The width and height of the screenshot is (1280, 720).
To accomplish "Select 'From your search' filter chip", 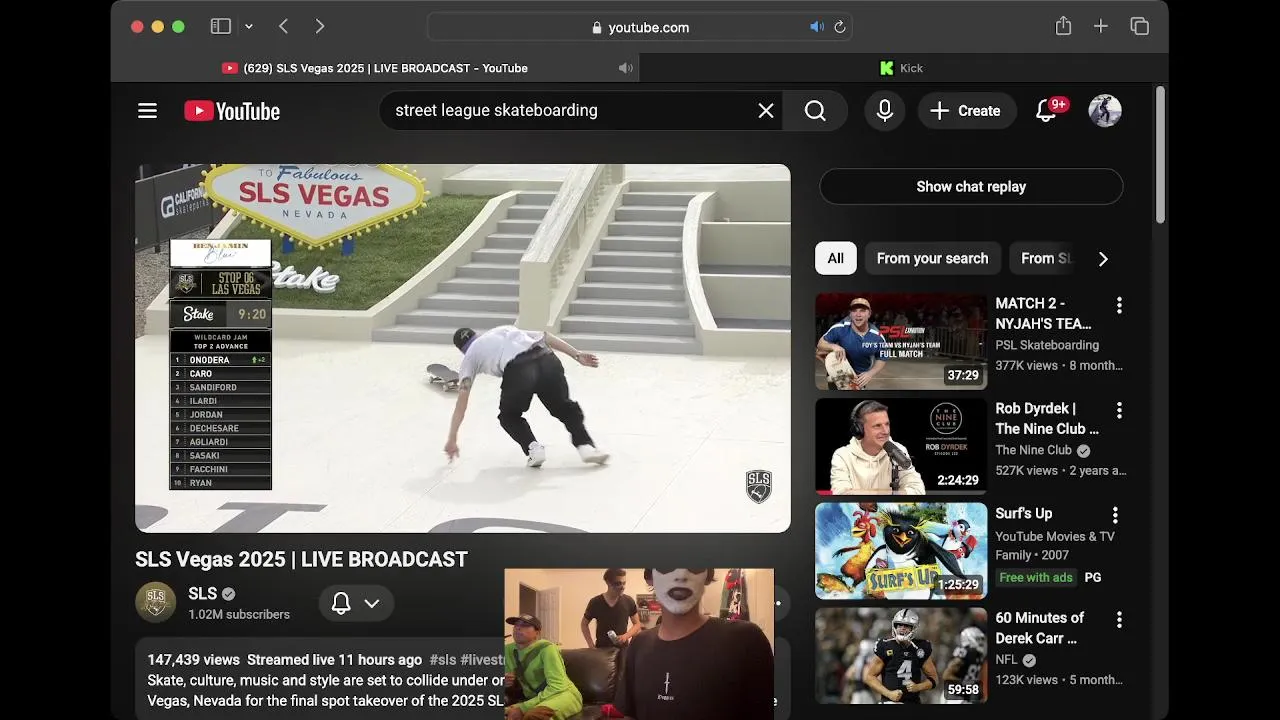I will click(x=932, y=258).
